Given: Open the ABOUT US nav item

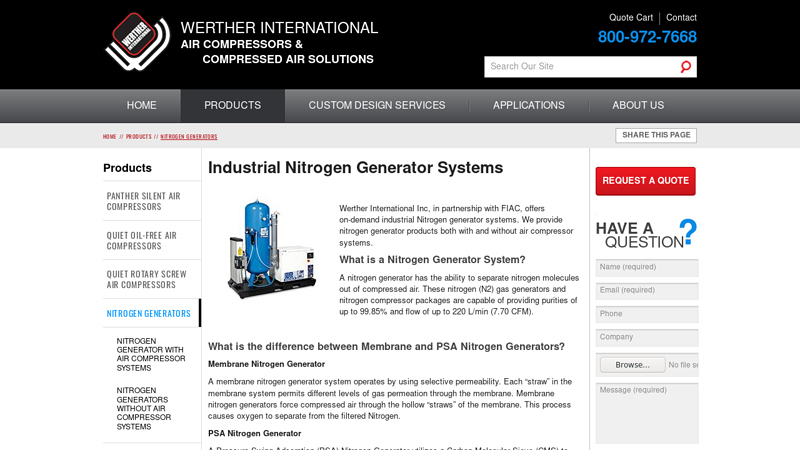Looking at the screenshot, I should pyautogui.click(x=638, y=105).
